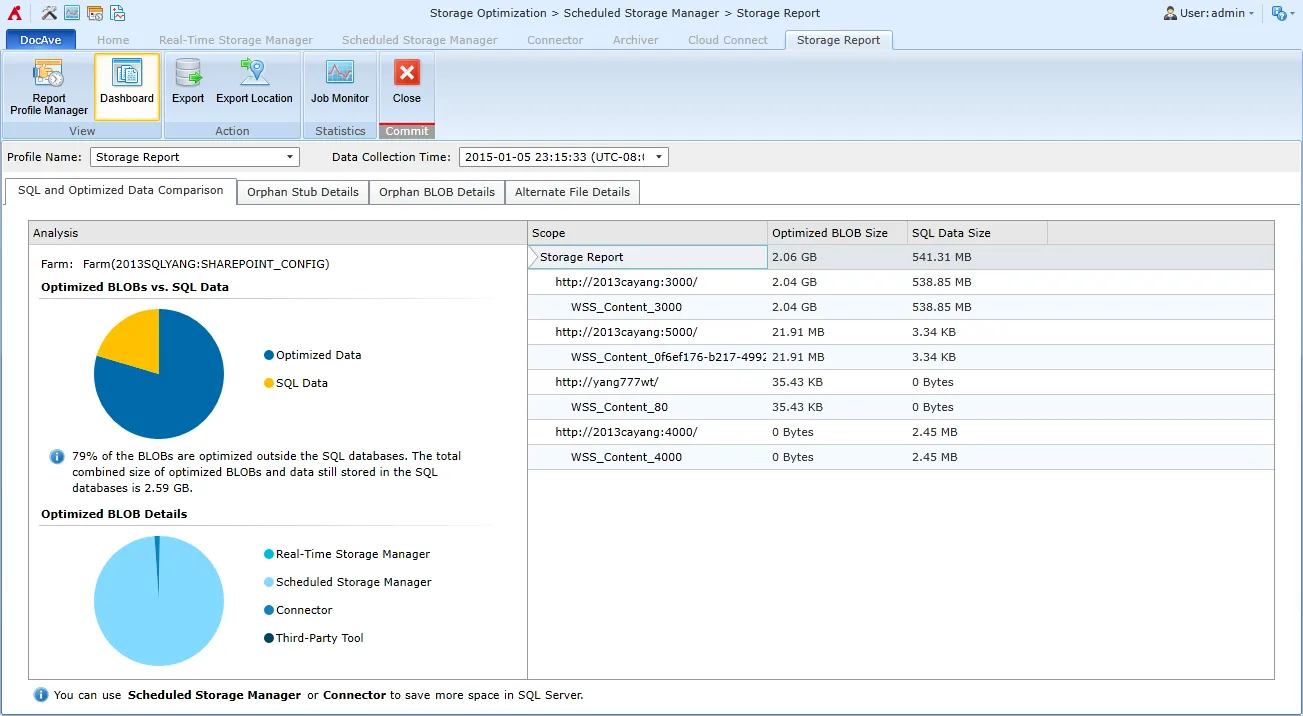Click the Scope column header

pos(647,233)
